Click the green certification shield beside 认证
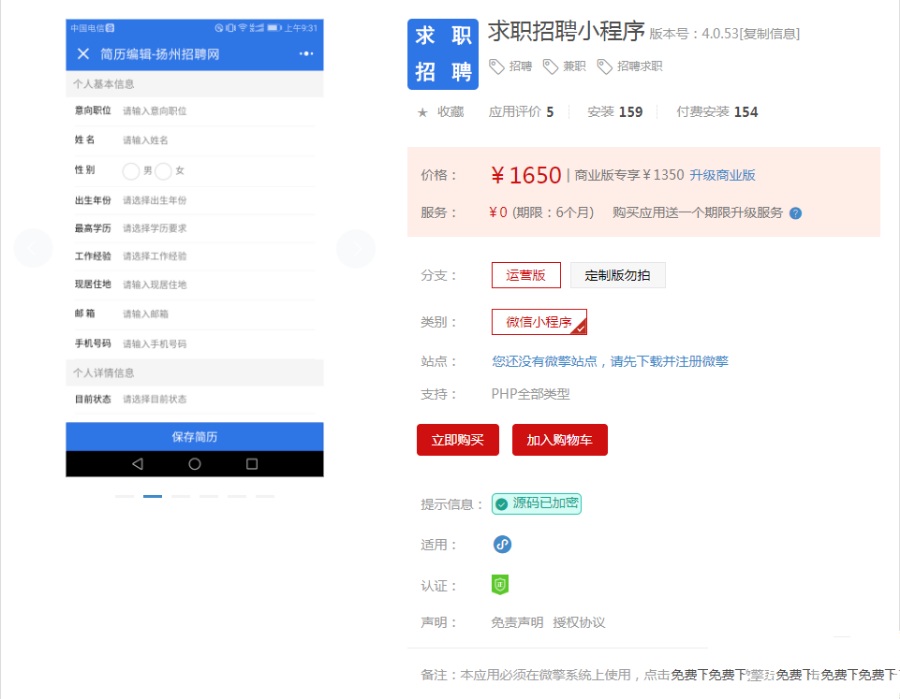The height and width of the screenshot is (699, 900). click(499, 584)
